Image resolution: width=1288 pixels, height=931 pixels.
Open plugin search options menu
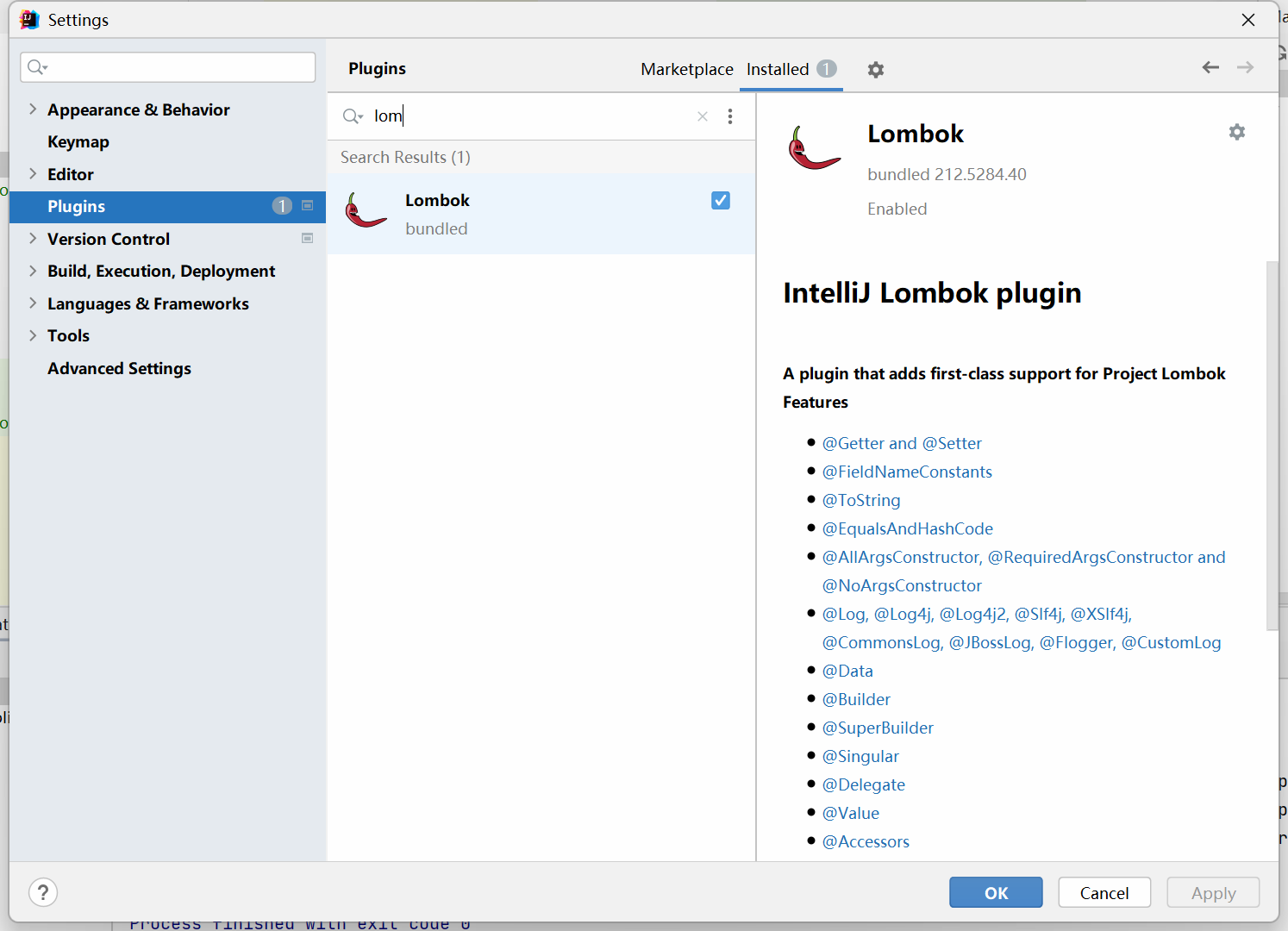pos(730,116)
